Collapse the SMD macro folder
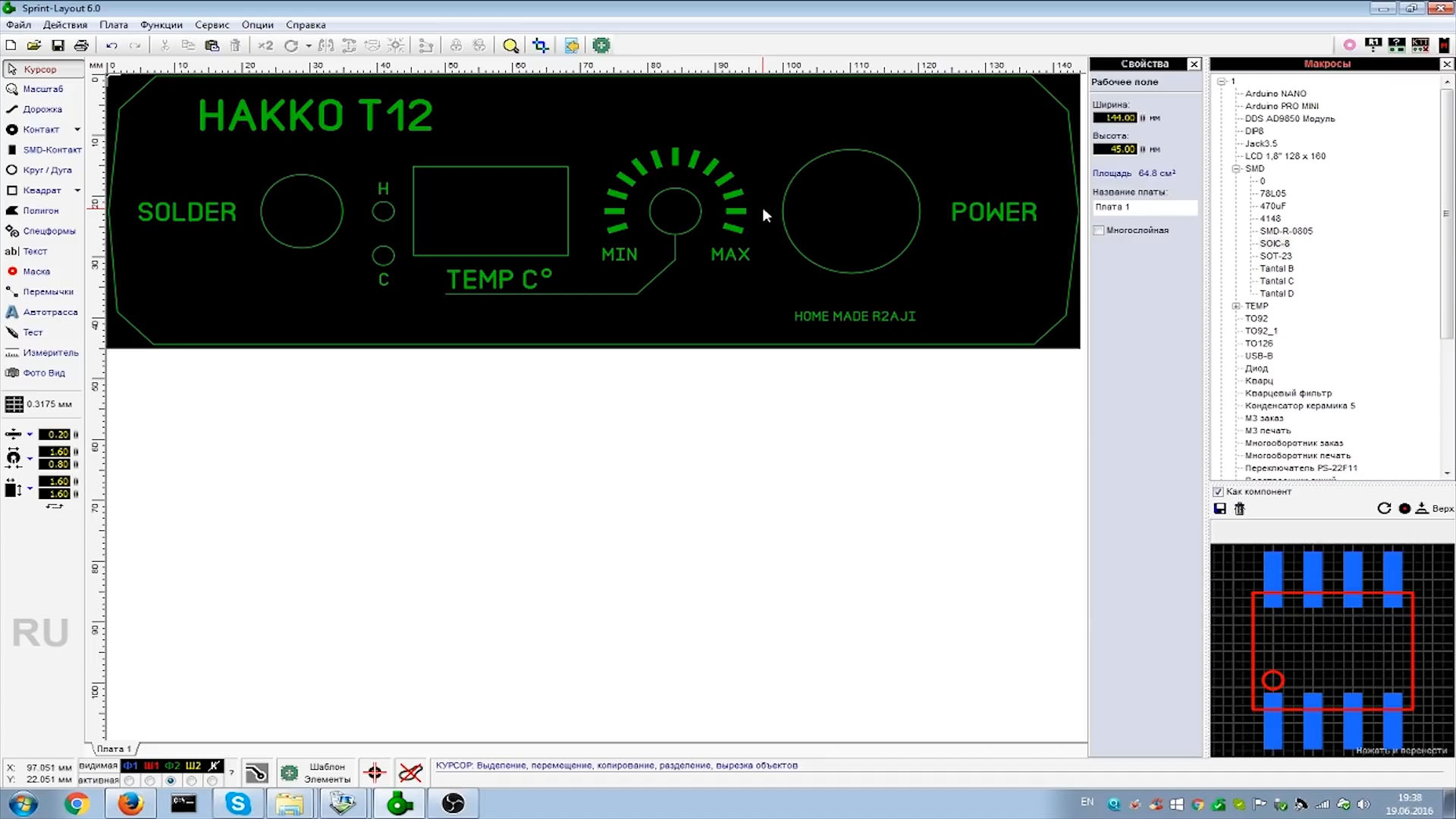1456x819 pixels. 1236,169
